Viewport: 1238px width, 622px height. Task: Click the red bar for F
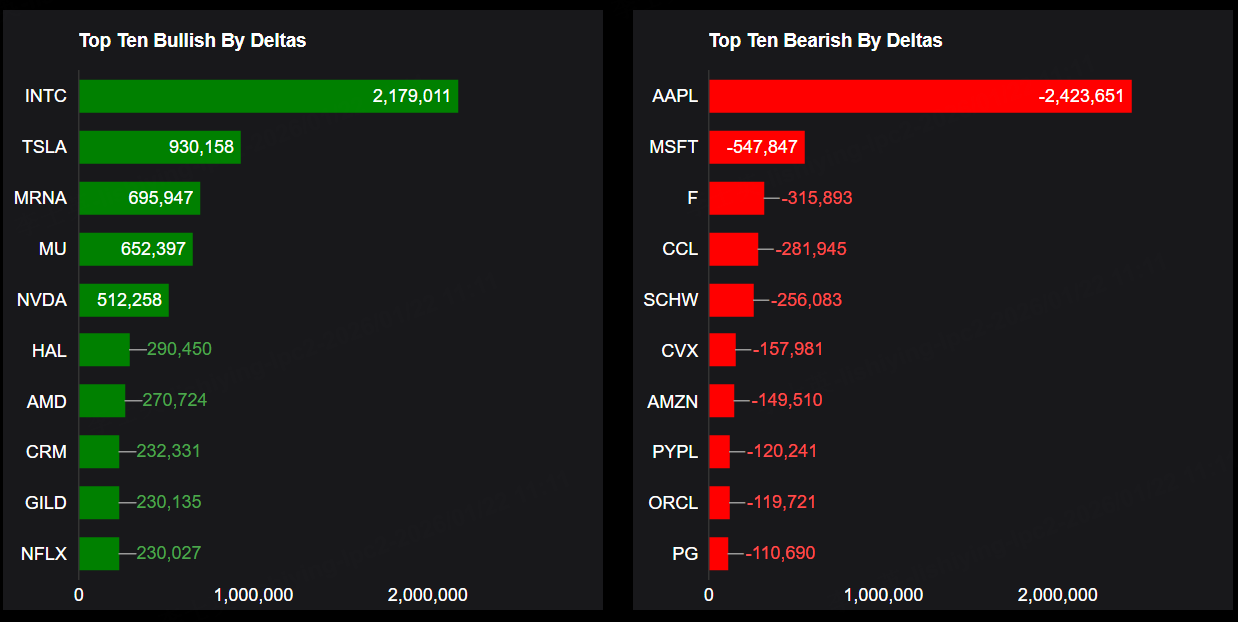[736, 198]
